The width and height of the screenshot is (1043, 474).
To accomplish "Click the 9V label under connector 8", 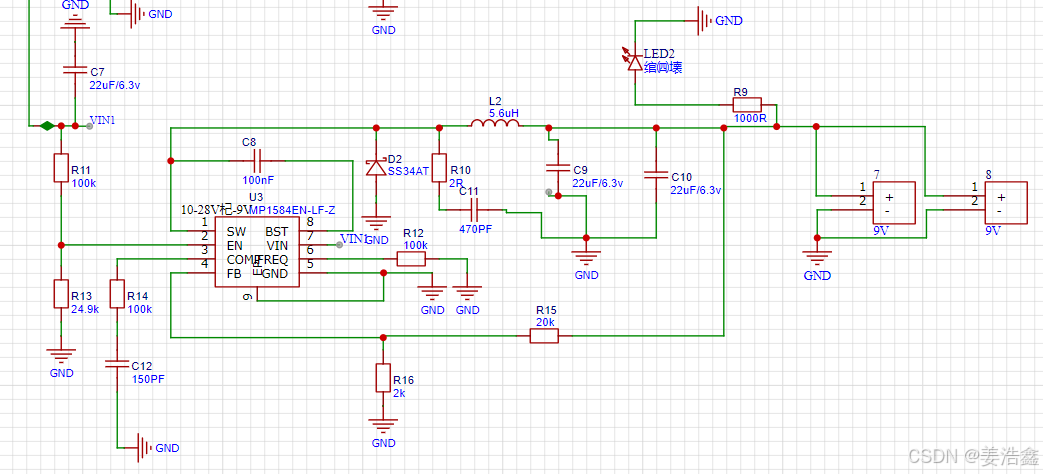I will [x=993, y=232].
